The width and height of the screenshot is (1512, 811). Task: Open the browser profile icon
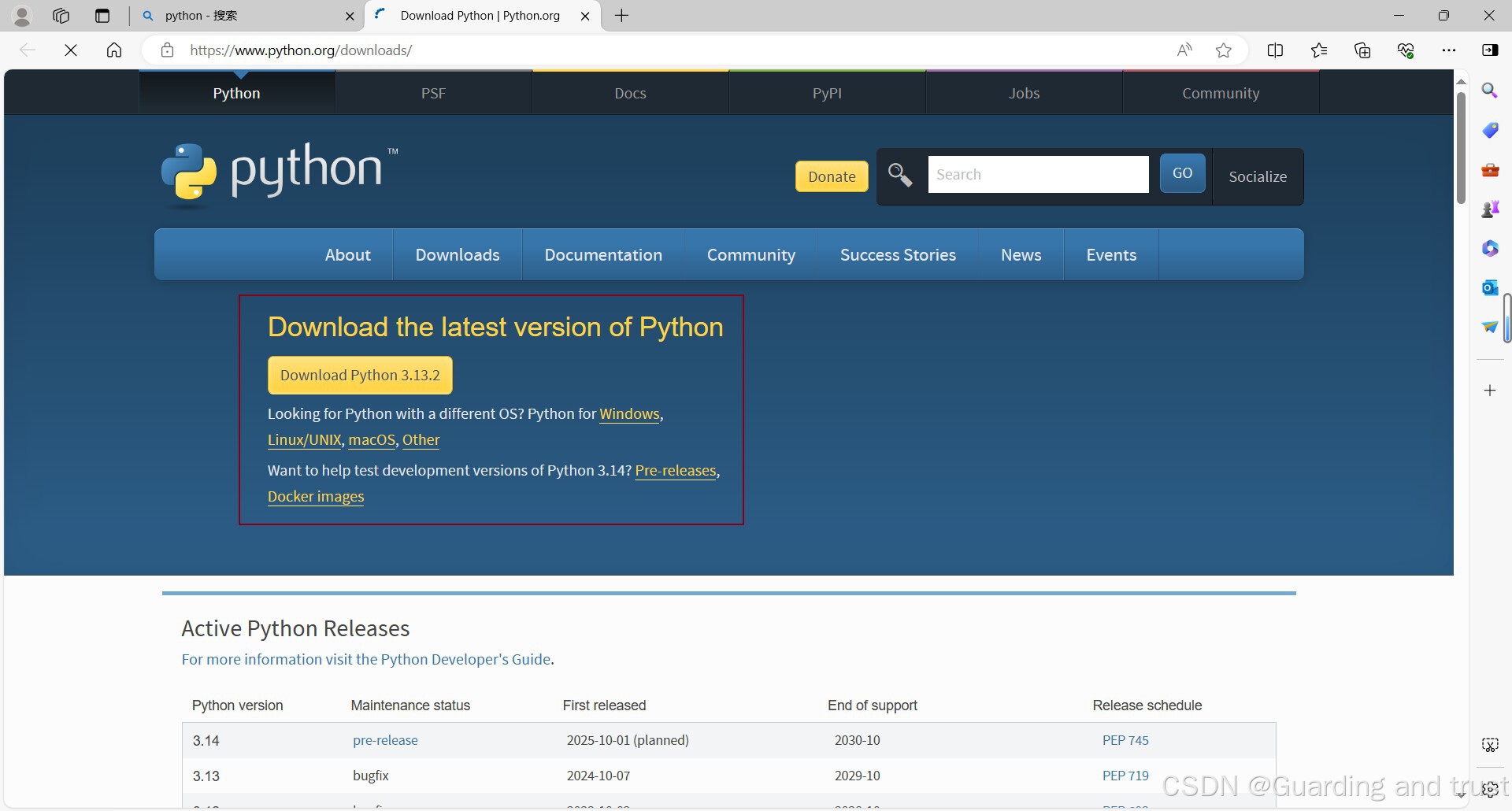pos(22,16)
